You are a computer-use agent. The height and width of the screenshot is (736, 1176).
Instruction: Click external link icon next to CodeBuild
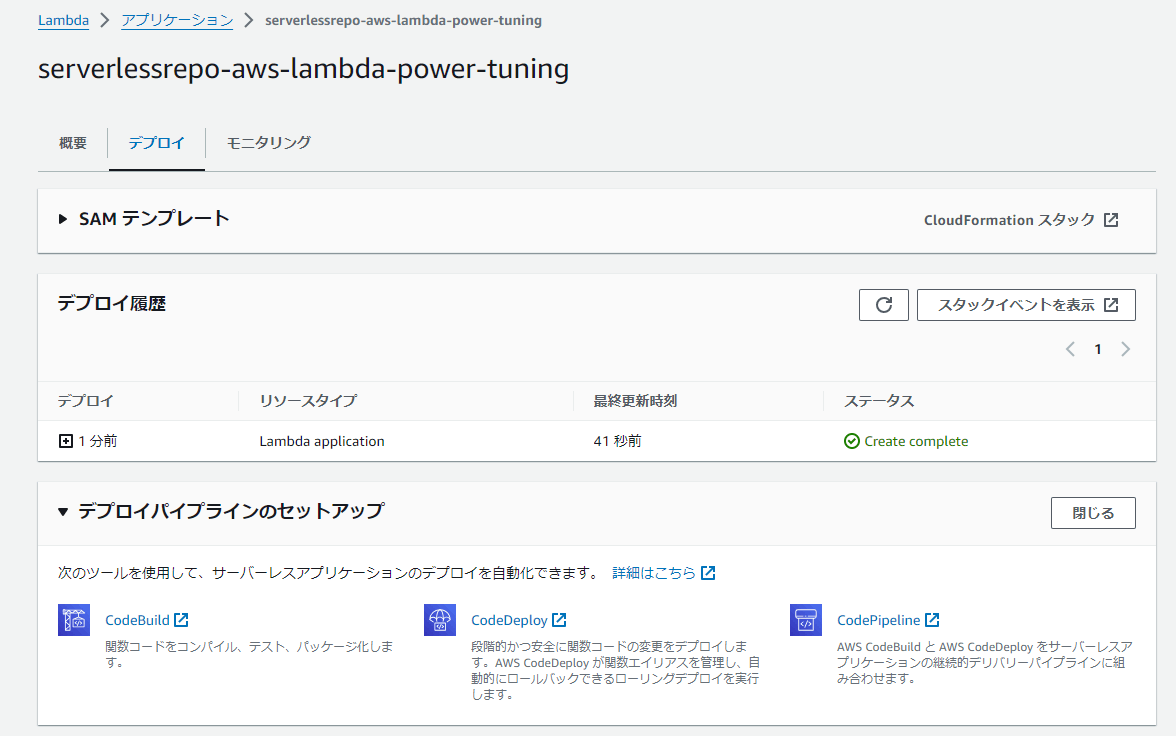coord(182,620)
